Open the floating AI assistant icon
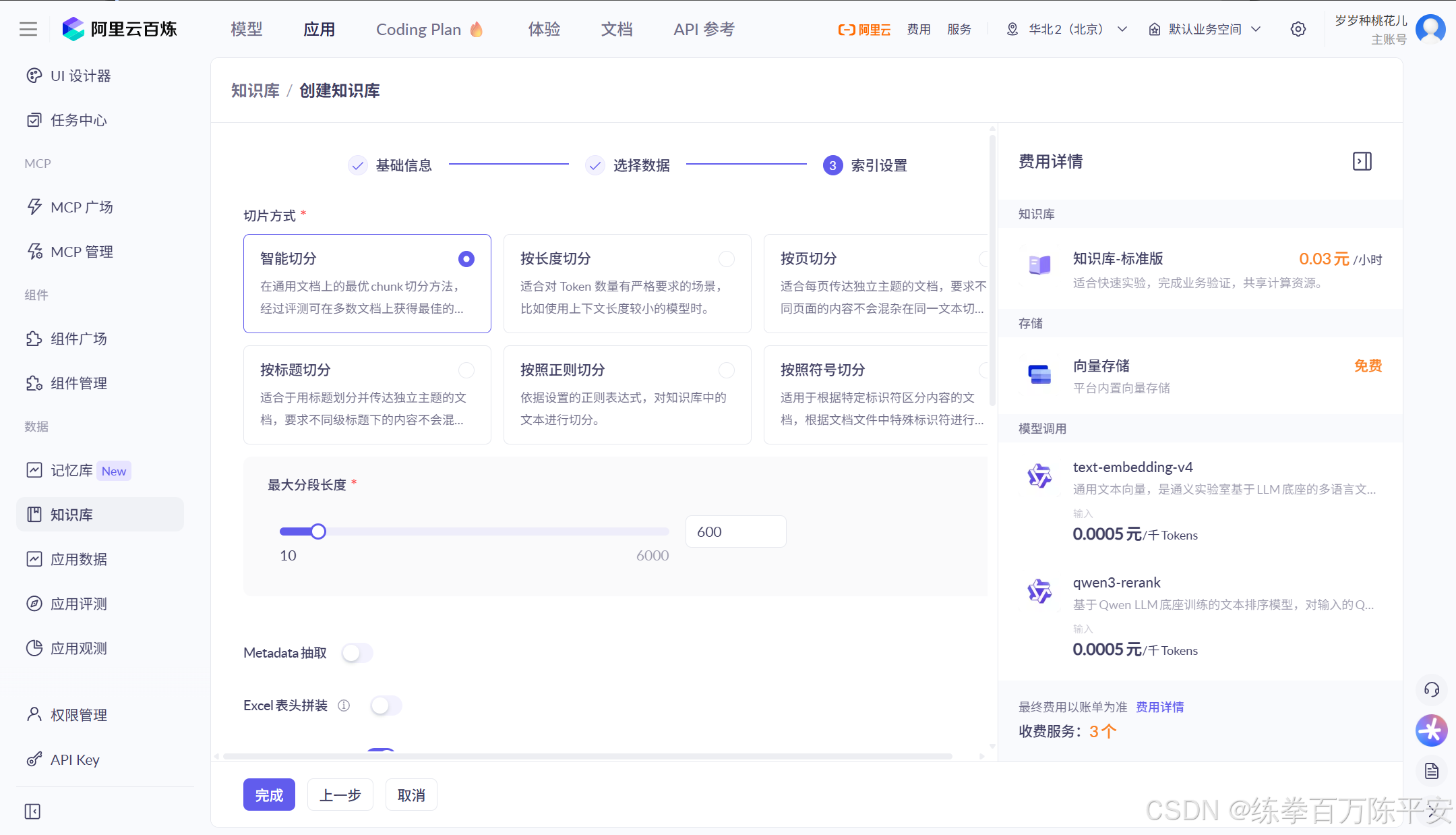The image size is (1456, 835). [x=1431, y=730]
